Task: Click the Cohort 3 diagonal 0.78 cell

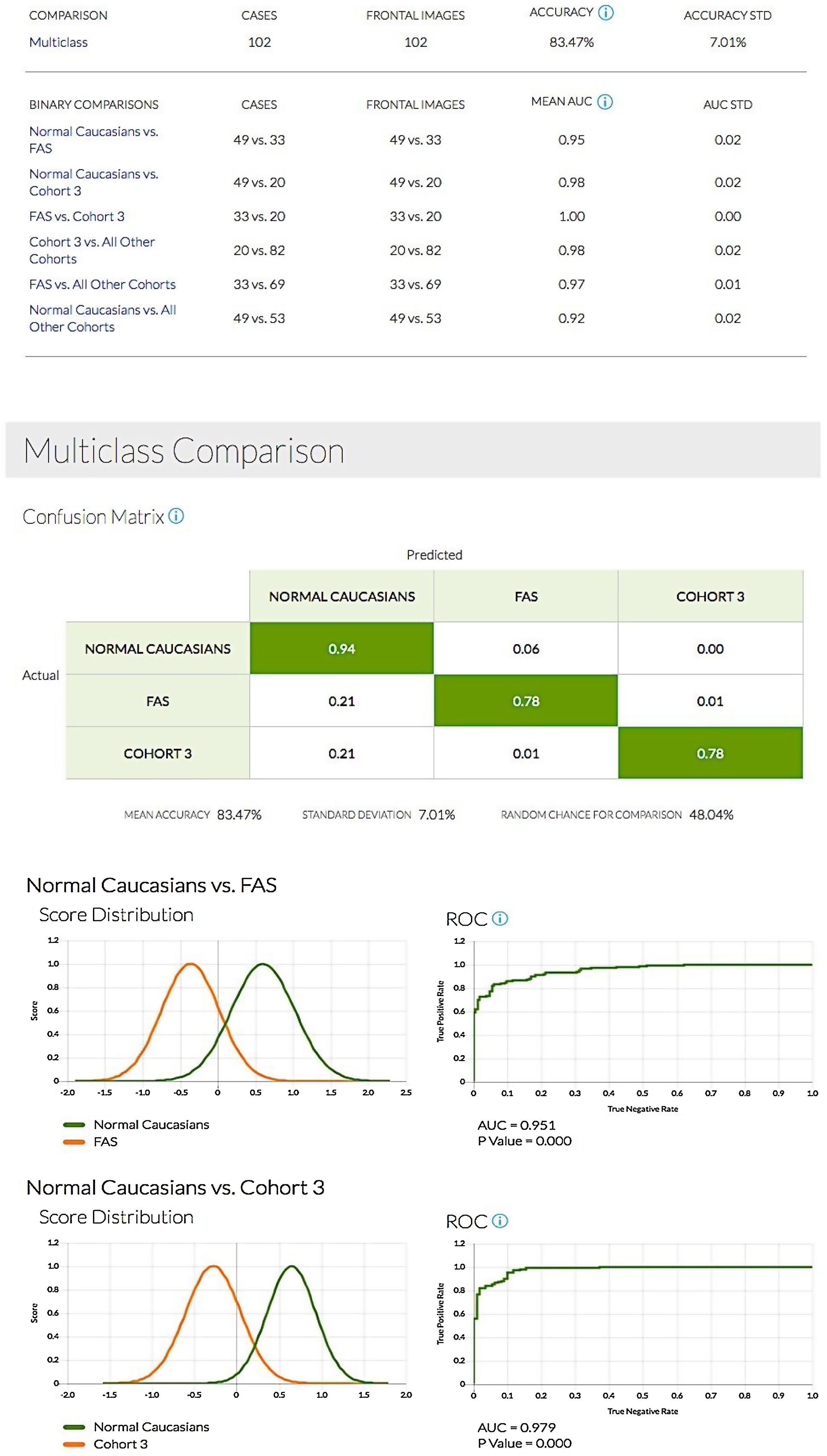Action: (710, 753)
